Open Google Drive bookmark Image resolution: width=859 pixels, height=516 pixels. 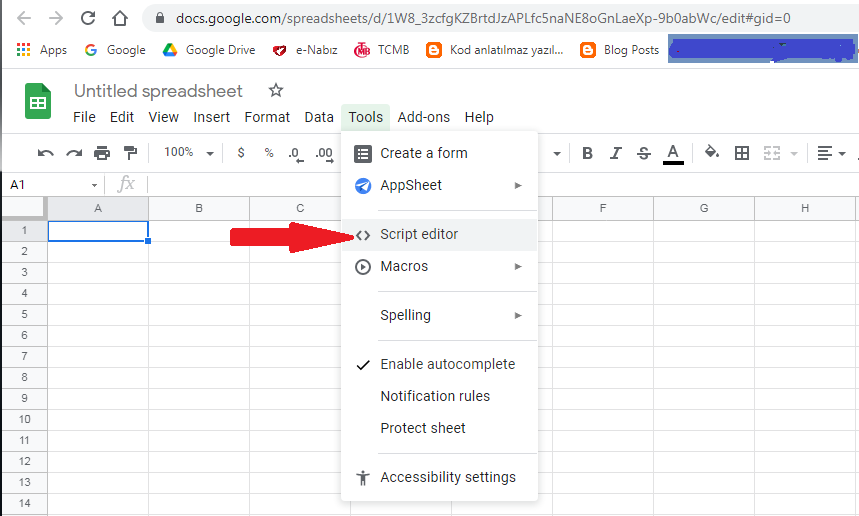tap(209, 49)
